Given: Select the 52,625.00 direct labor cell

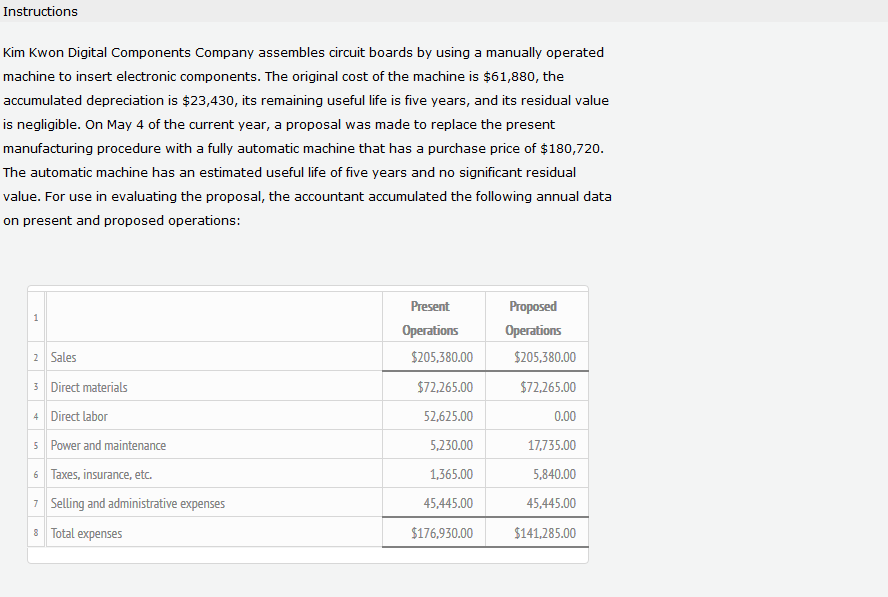Looking at the screenshot, I should coord(434,416).
